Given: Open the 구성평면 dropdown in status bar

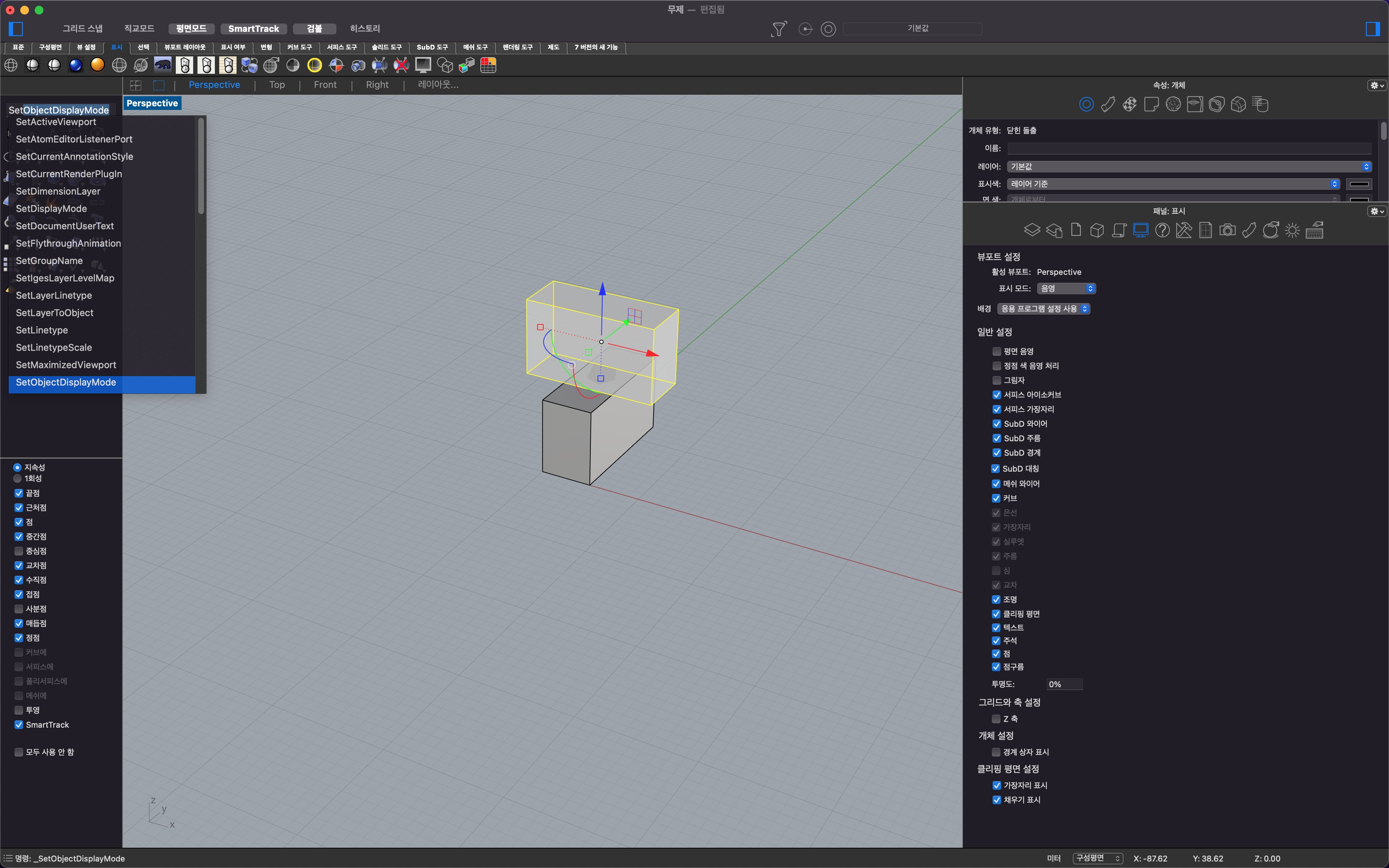Looking at the screenshot, I should pos(1098,858).
